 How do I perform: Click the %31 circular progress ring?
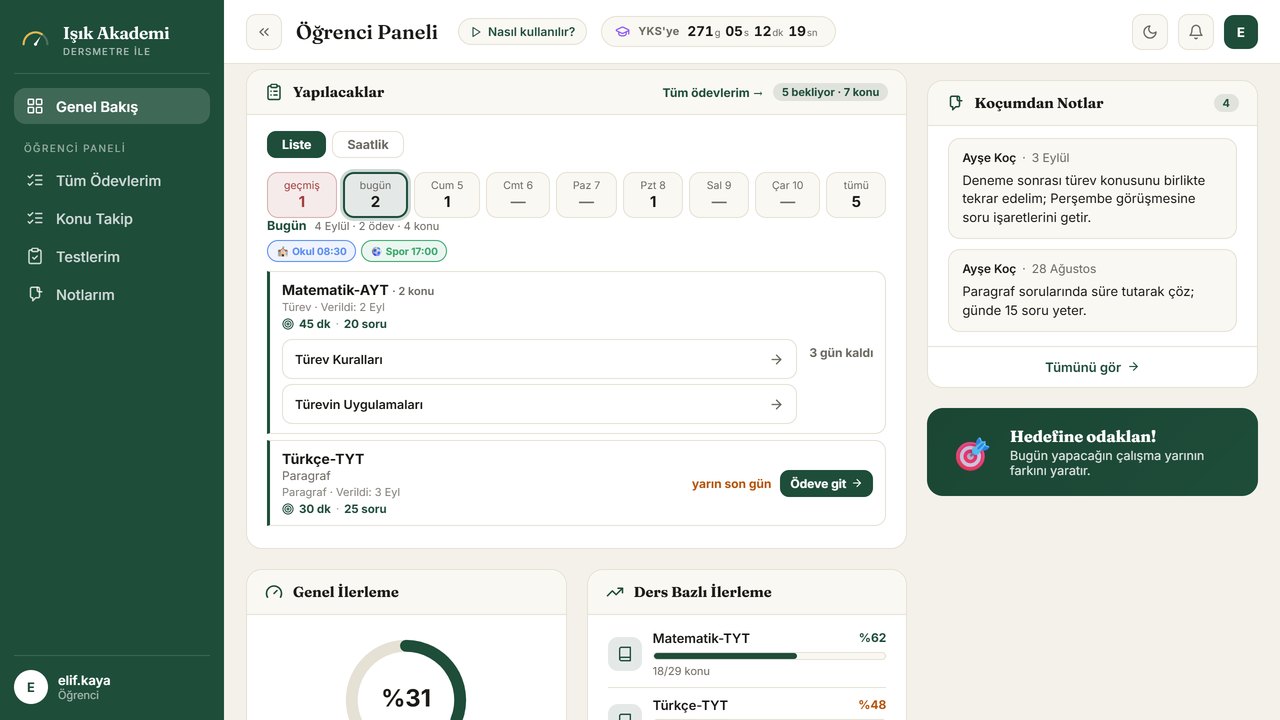406,697
